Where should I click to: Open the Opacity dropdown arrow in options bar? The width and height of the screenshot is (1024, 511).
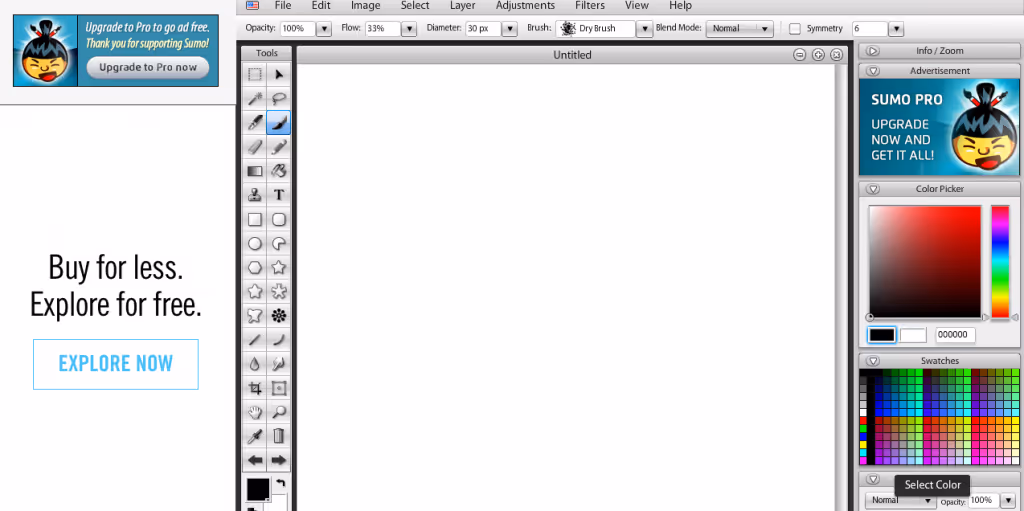(324, 29)
